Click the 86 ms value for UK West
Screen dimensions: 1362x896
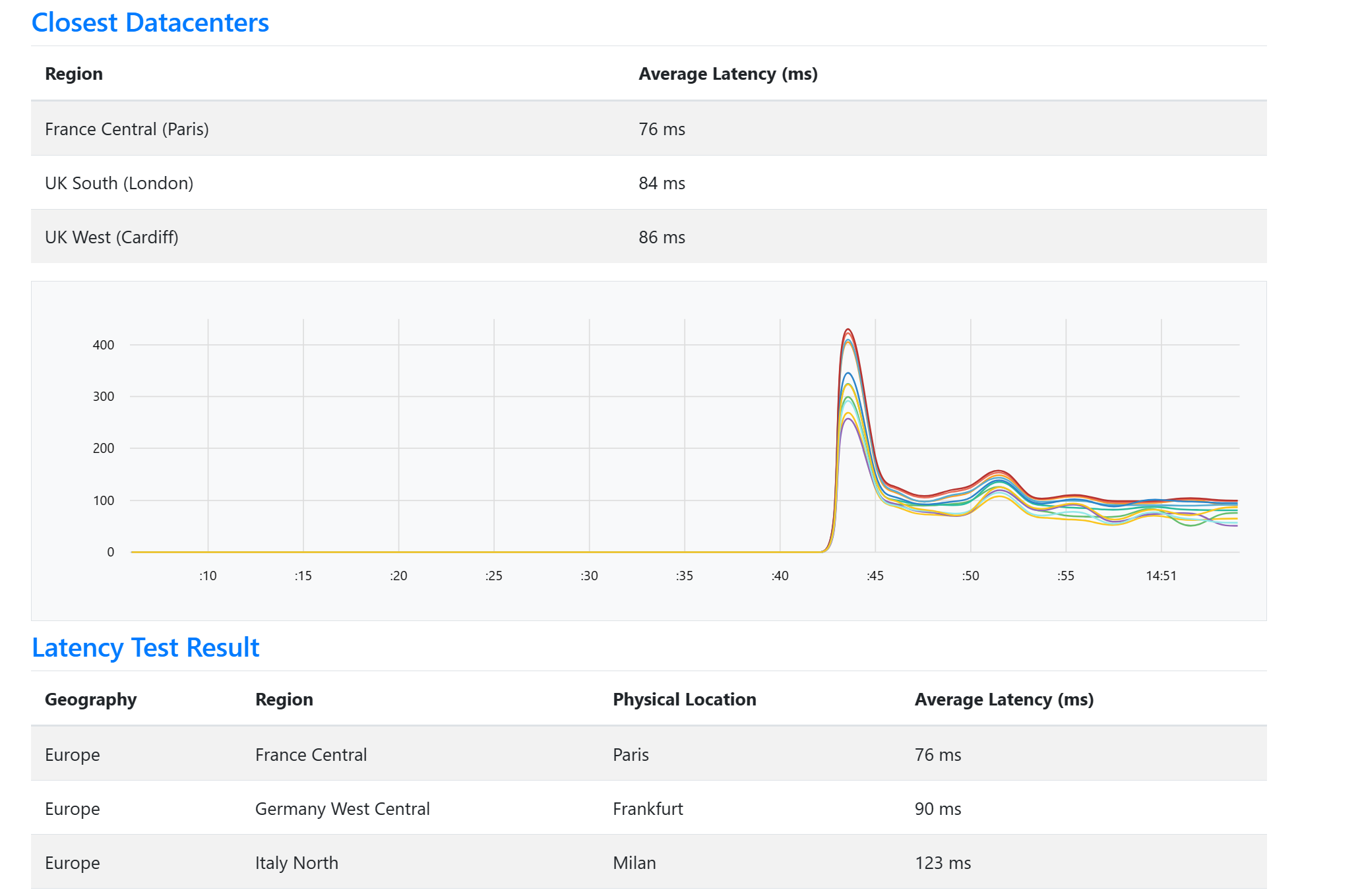point(661,237)
